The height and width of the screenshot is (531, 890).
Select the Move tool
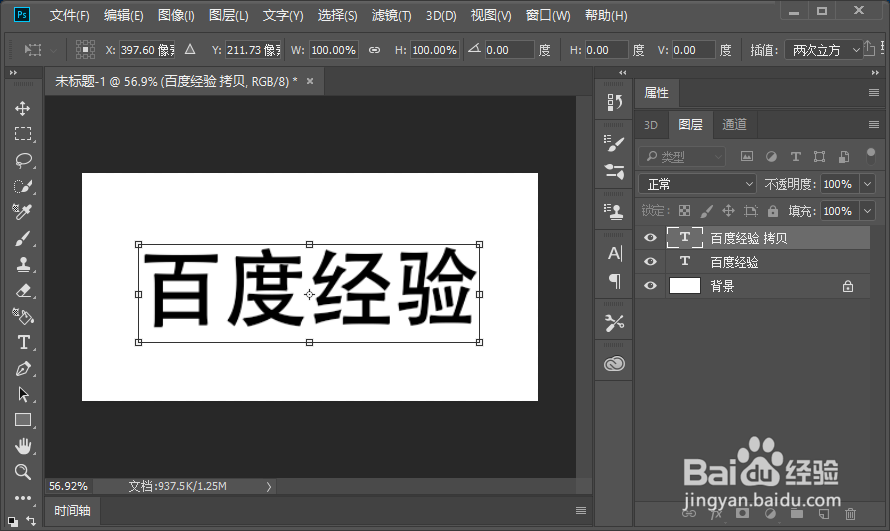point(23,108)
